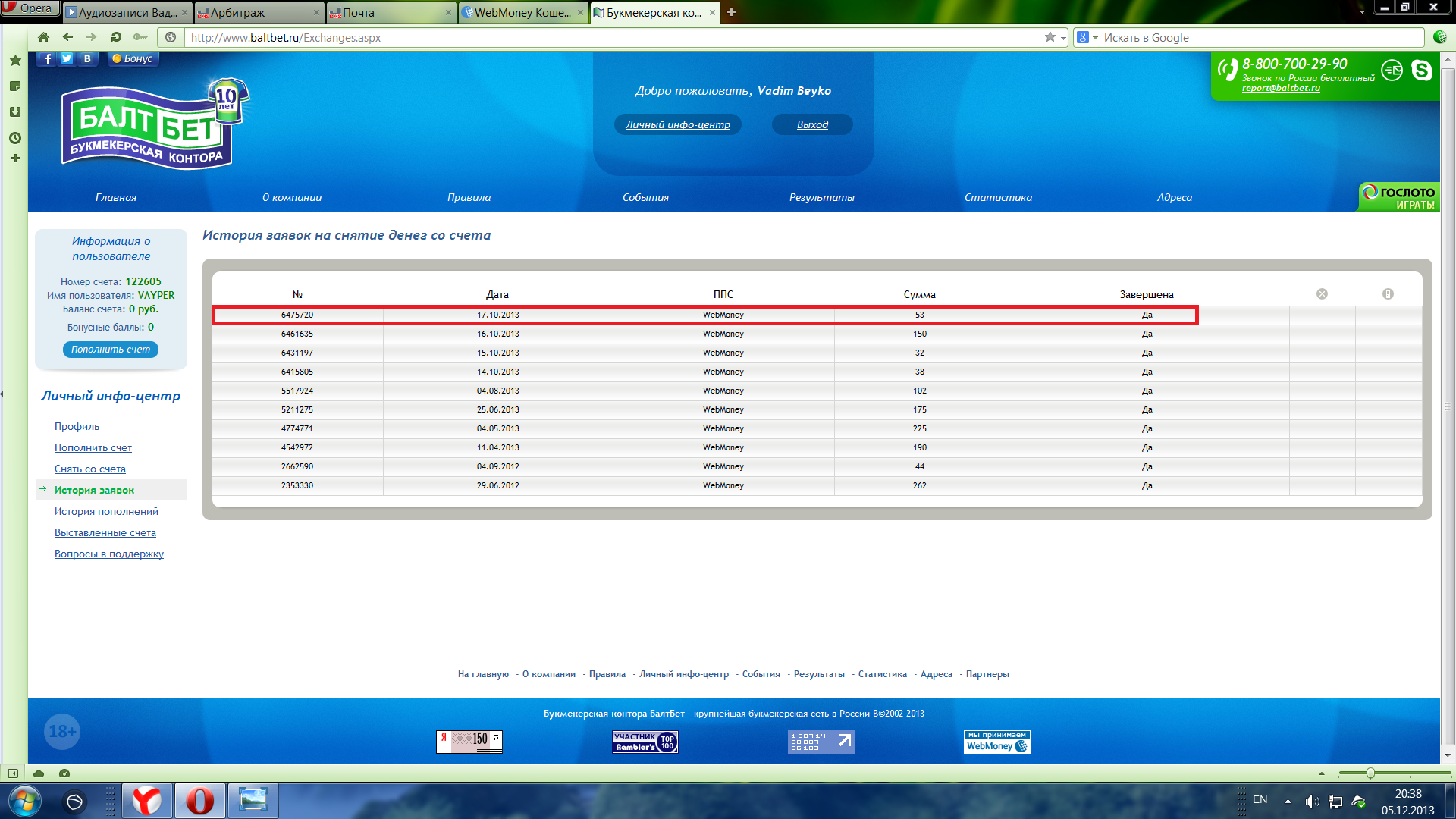The image size is (1456, 819).
Task: Toggle Opera side panel button in status bar
Action: pyautogui.click(x=13, y=773)
